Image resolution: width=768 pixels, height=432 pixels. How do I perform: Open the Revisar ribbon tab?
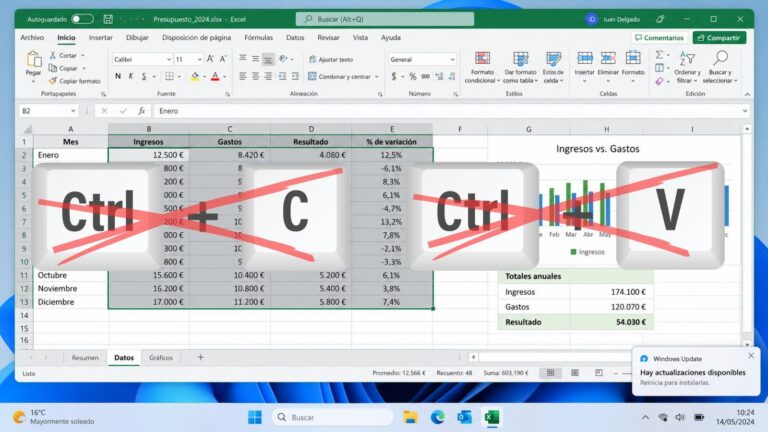pyautogui.click(x=328, y=37)
